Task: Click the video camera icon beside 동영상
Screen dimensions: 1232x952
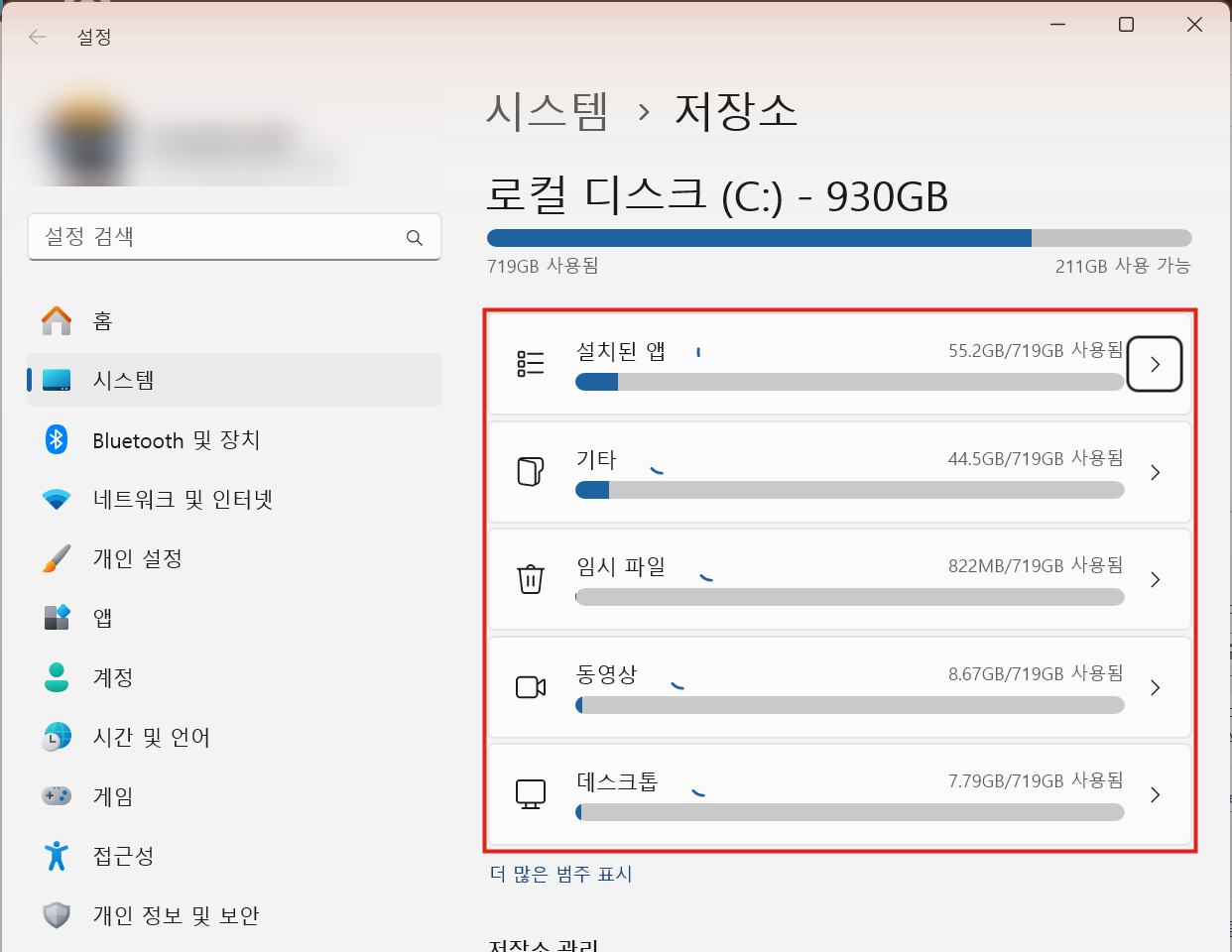Action: click(x=531, y=686)
